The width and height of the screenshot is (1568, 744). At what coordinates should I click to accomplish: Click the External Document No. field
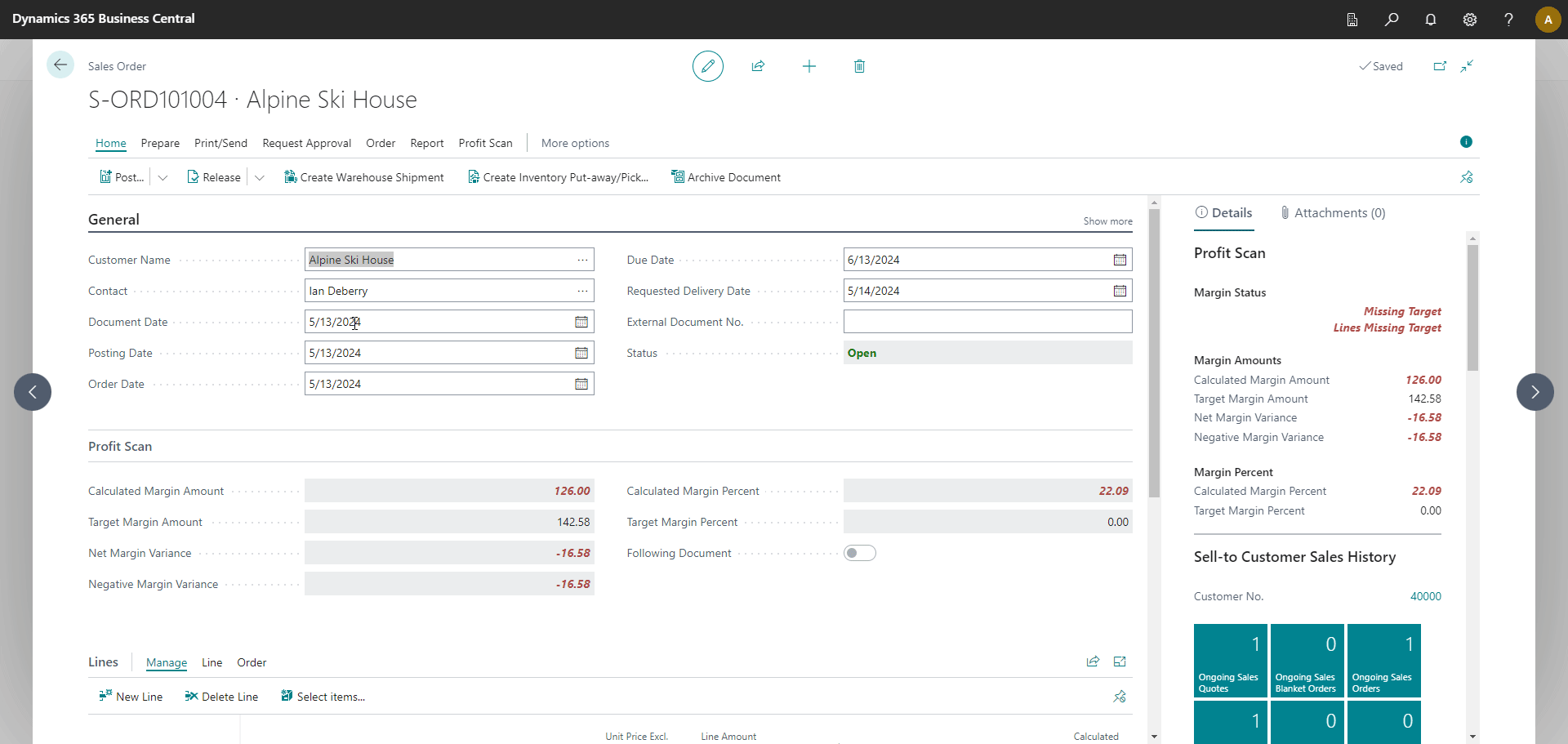click(x=987, y=322)
